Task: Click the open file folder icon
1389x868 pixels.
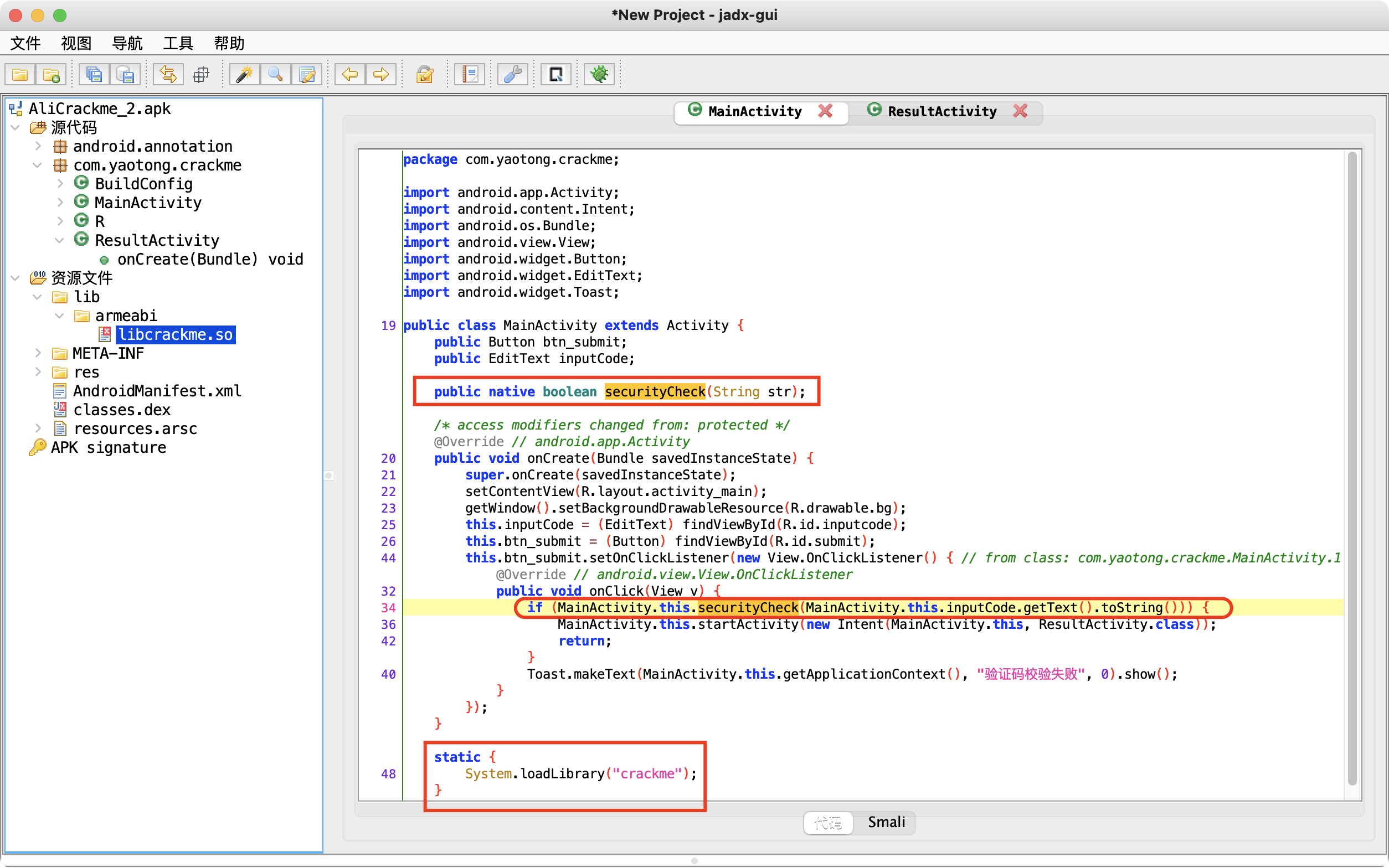Action: click(20, 75)
